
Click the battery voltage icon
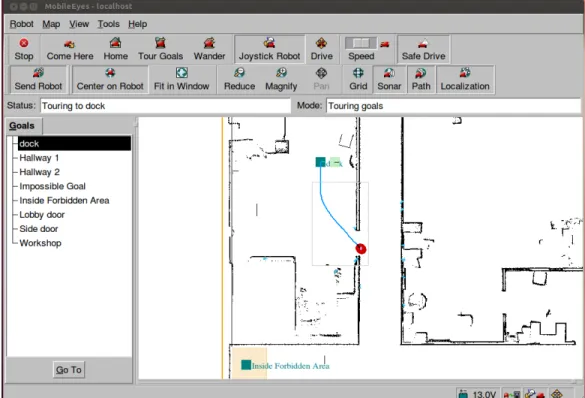(x=463, y=394)
